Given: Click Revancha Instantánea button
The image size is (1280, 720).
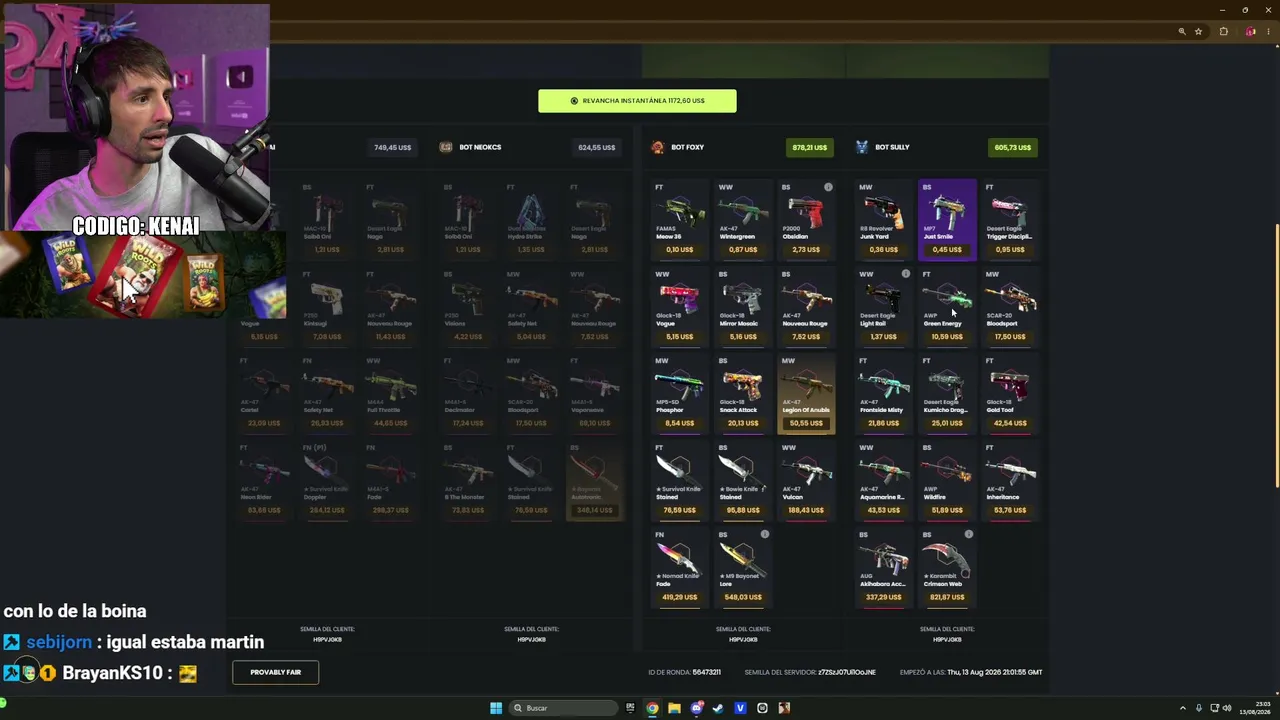Looking at the screenshot, I should pyautogui.click(x=637, y=101).
